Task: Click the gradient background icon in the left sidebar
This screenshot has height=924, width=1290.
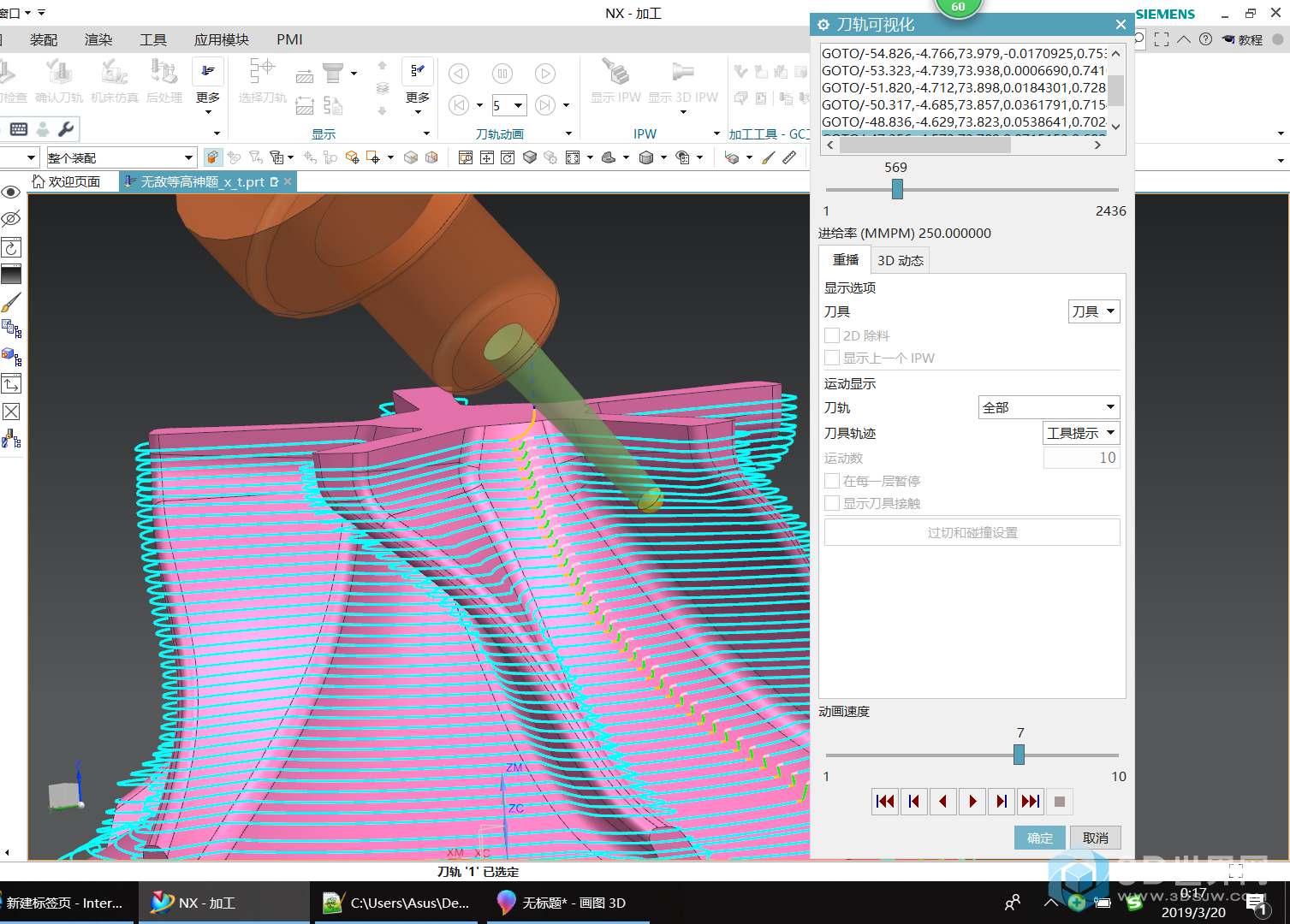Action: pyautogui.click(x=11, y=275)
